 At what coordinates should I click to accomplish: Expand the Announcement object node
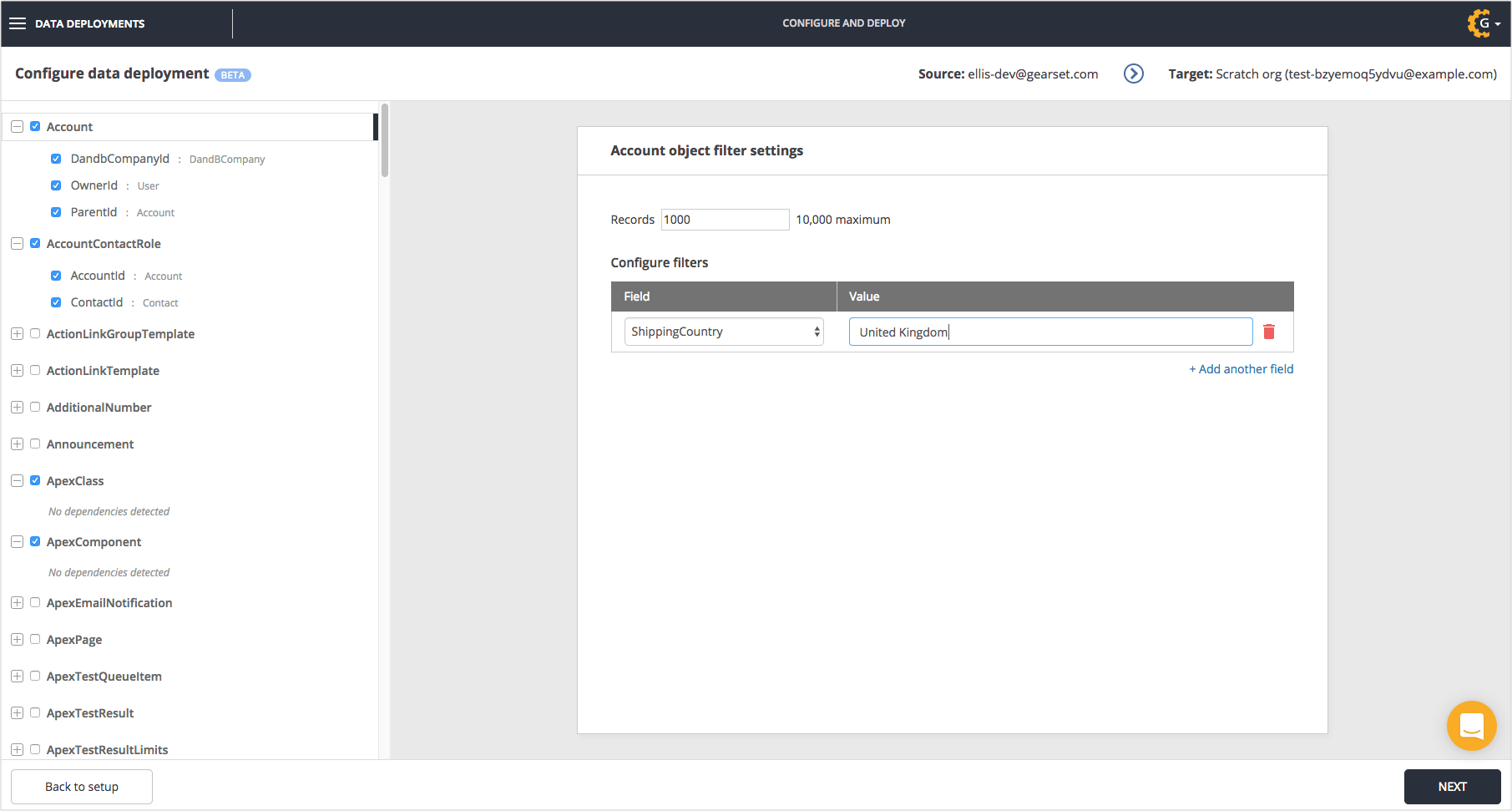17,444
